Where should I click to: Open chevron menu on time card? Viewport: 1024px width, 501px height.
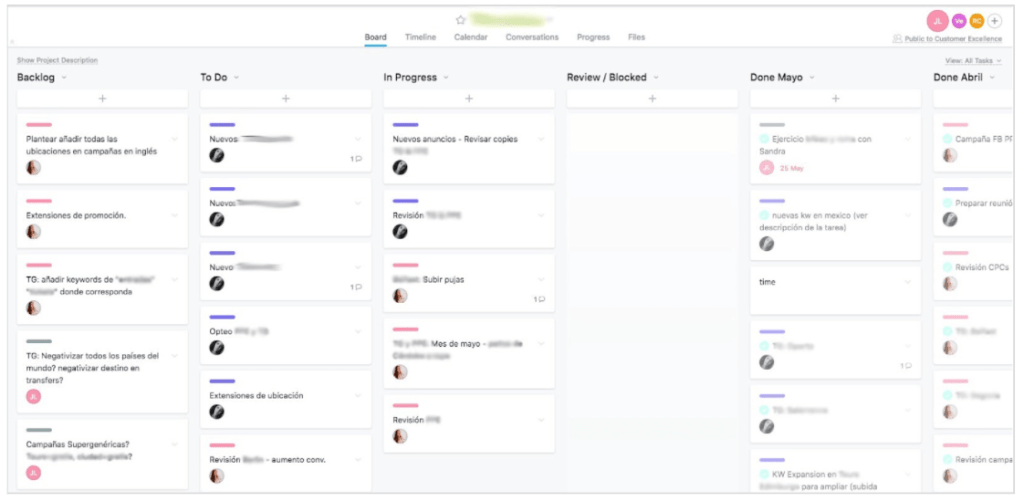(908, 282)
